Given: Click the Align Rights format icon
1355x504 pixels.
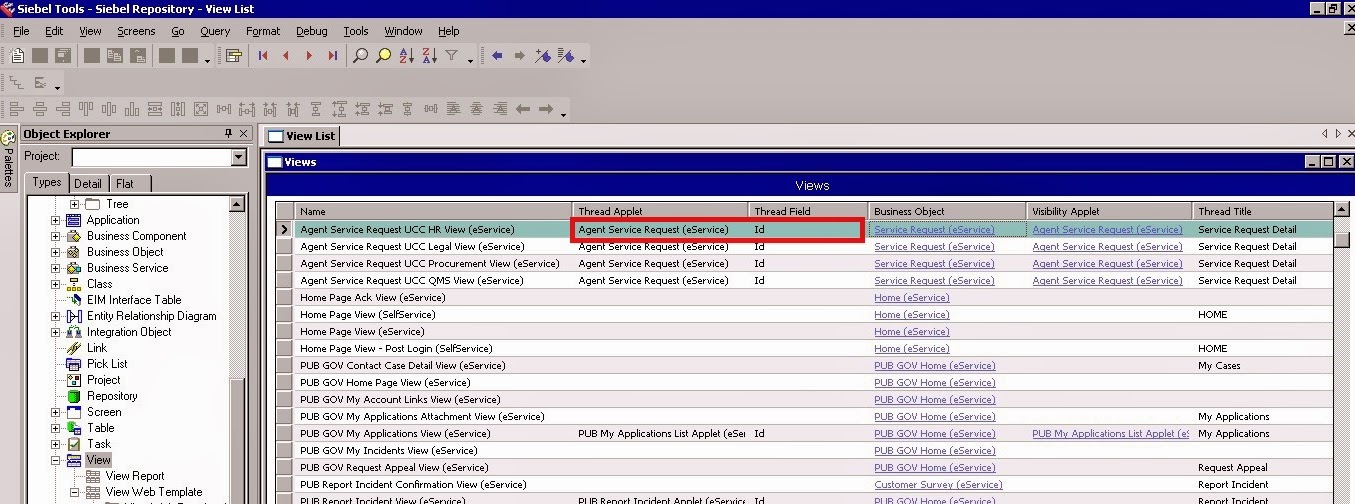Looking at the screenshot, I should [63, 109].
